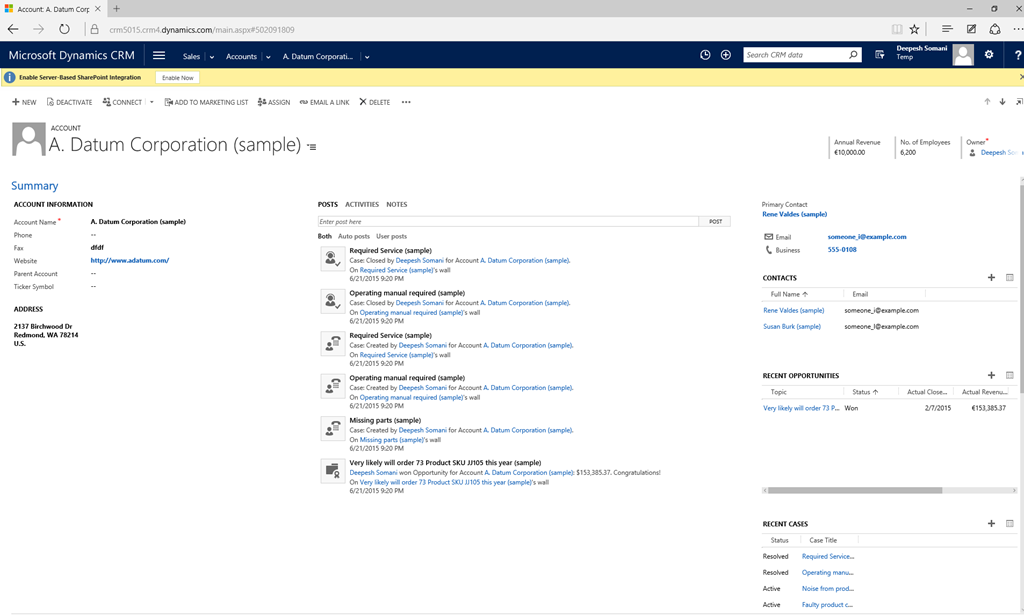Expand the Sales navigation dropdown
The image size is (1024, 615).
click(x=212, y=57)
